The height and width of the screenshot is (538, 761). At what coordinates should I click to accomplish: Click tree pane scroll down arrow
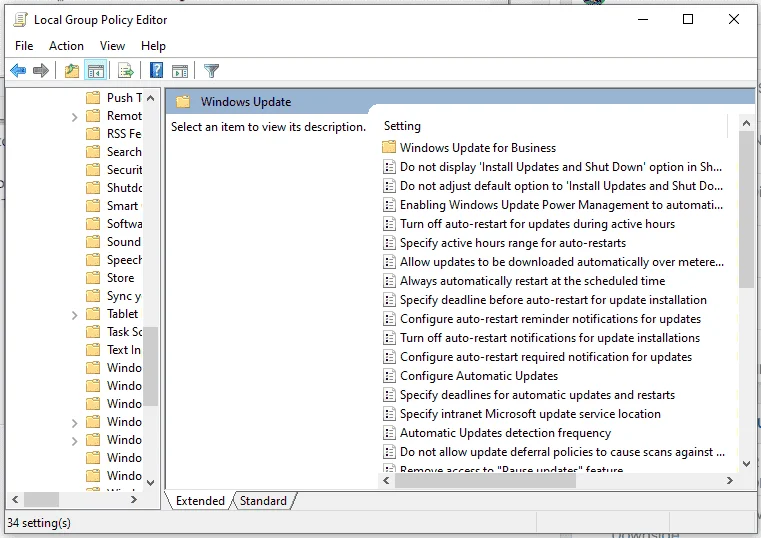click(150, 483)
